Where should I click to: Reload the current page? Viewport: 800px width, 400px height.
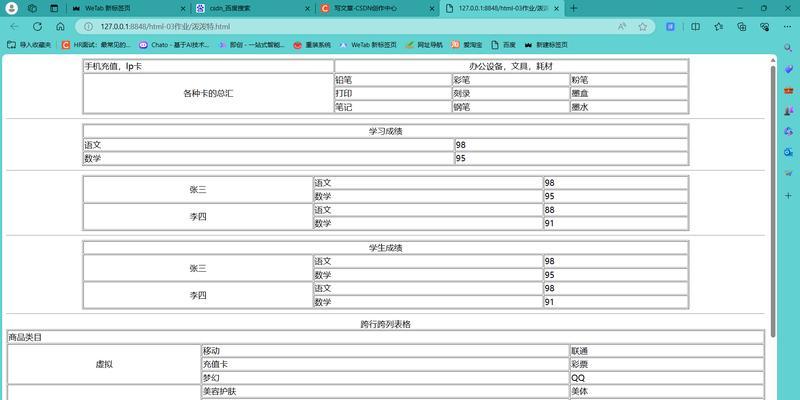click(37, 27)
